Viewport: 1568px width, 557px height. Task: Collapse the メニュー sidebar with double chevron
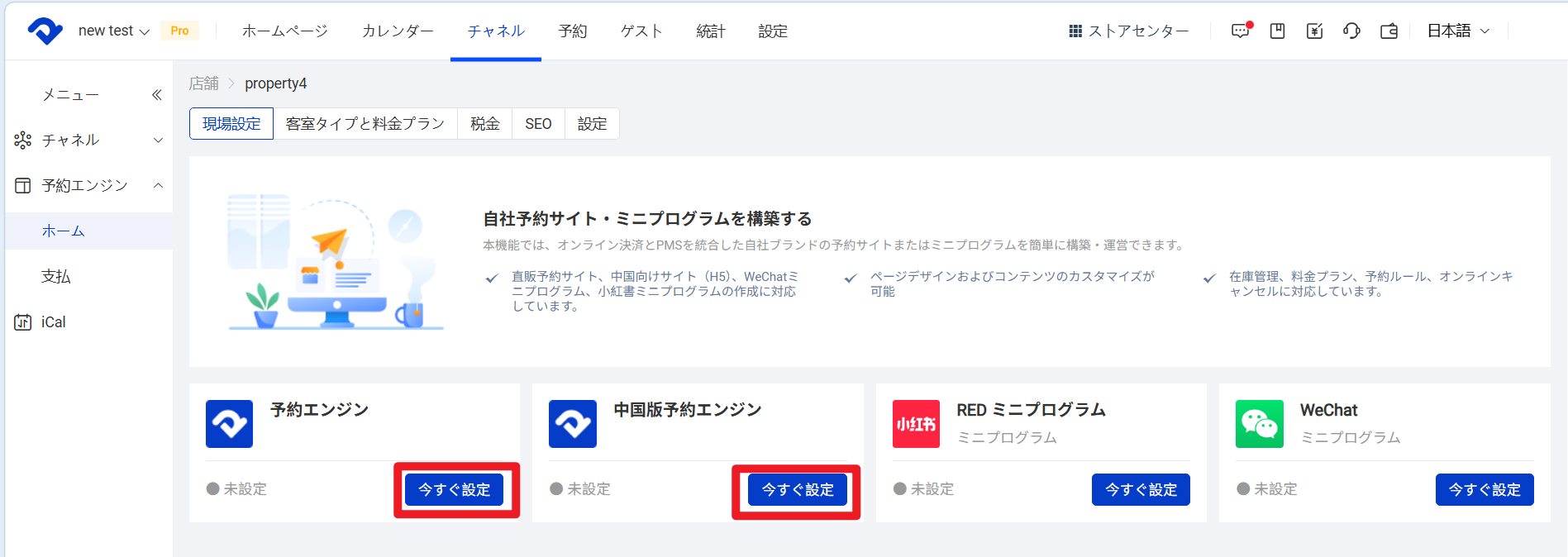click(157, 95)
